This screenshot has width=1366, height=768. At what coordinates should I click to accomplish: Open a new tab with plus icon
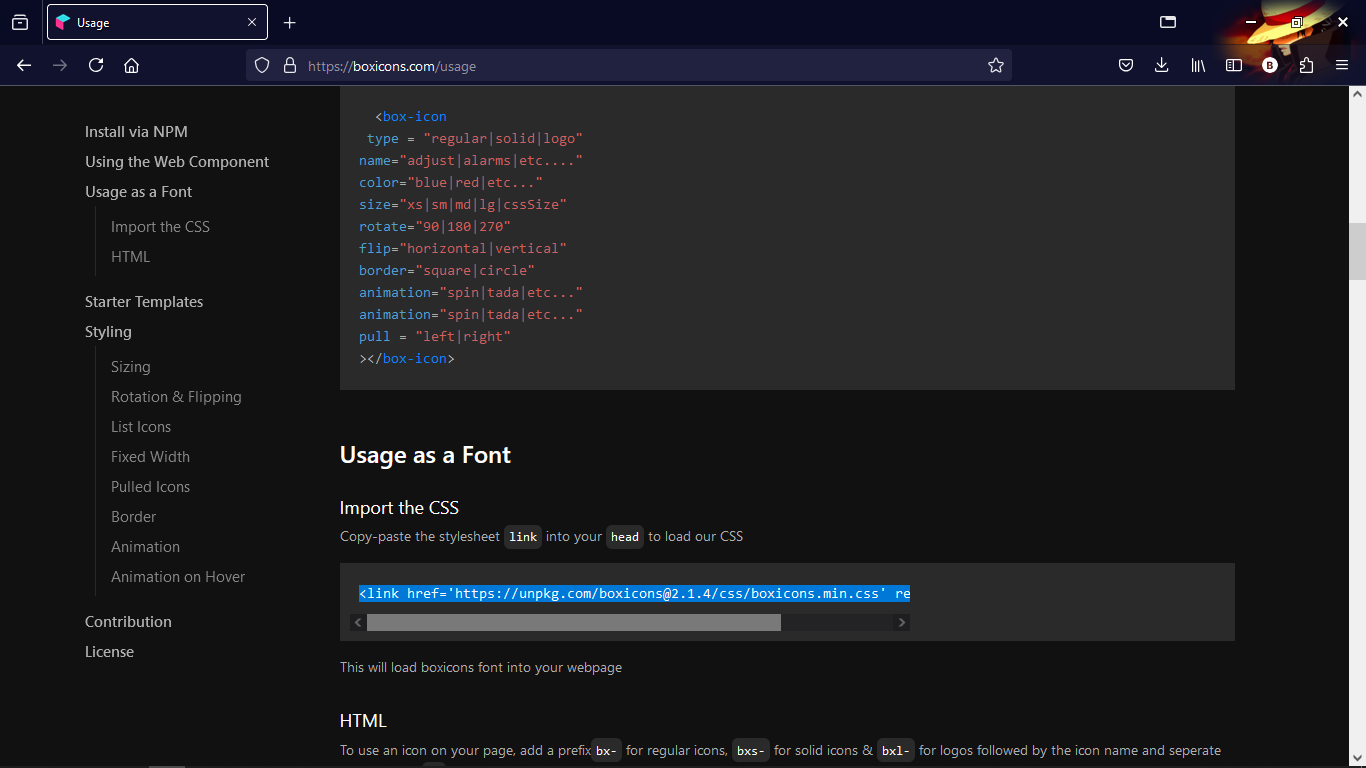coord(290,22)
